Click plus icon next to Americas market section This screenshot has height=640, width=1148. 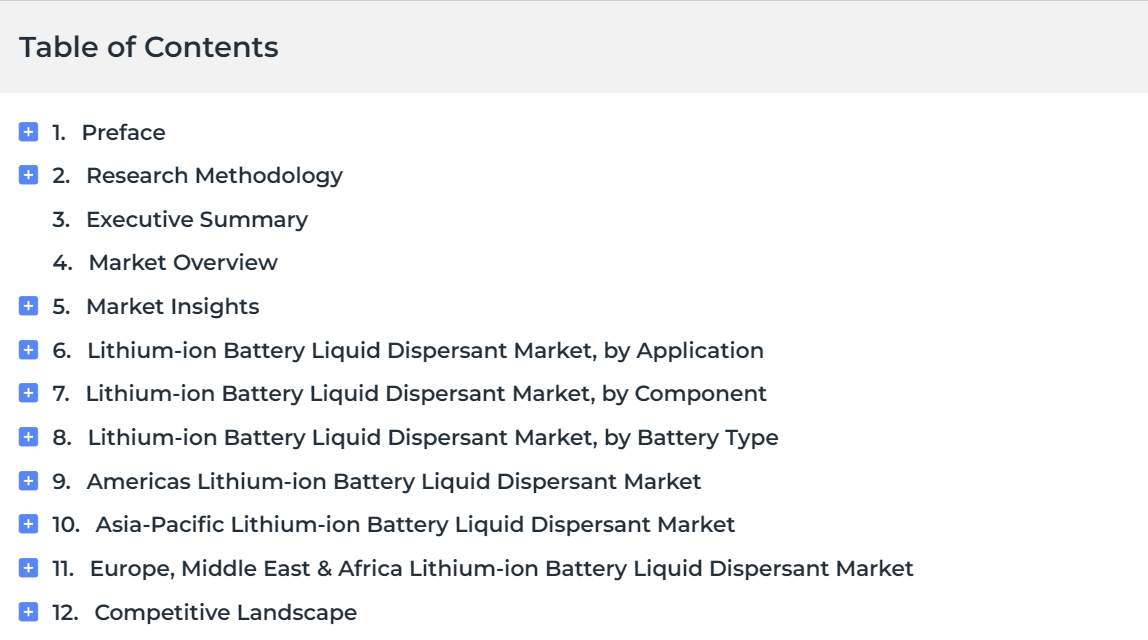click(29, 481)
